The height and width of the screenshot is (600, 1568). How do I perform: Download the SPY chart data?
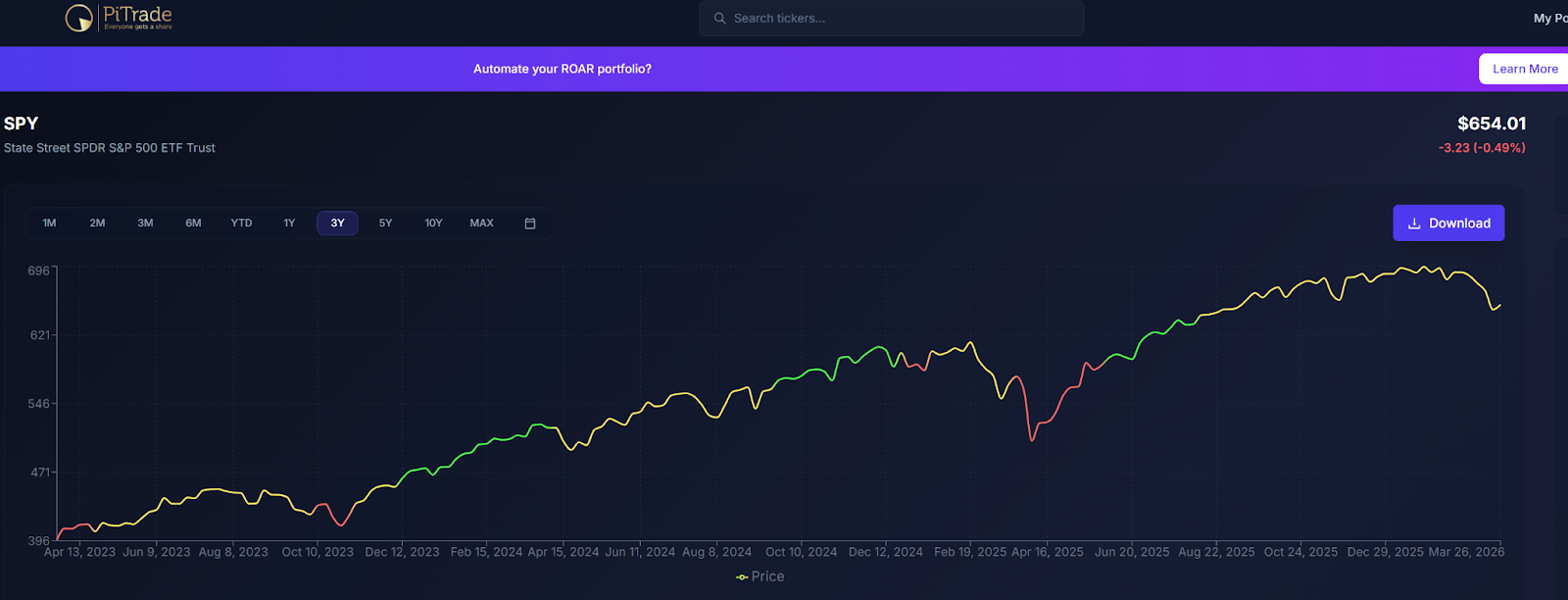tap(1448, 224)
